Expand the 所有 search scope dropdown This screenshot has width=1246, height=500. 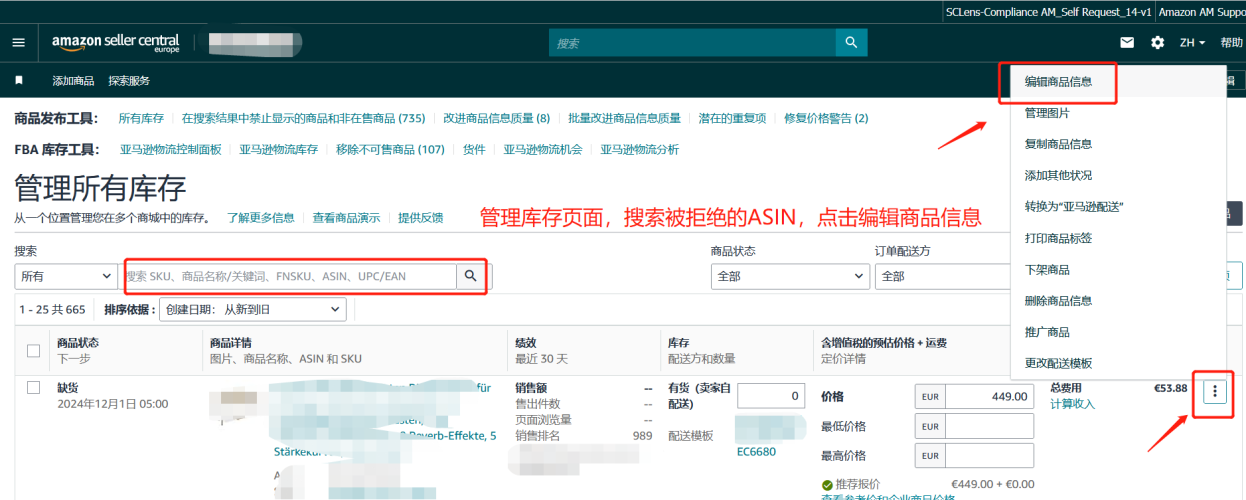coord(66,276)
